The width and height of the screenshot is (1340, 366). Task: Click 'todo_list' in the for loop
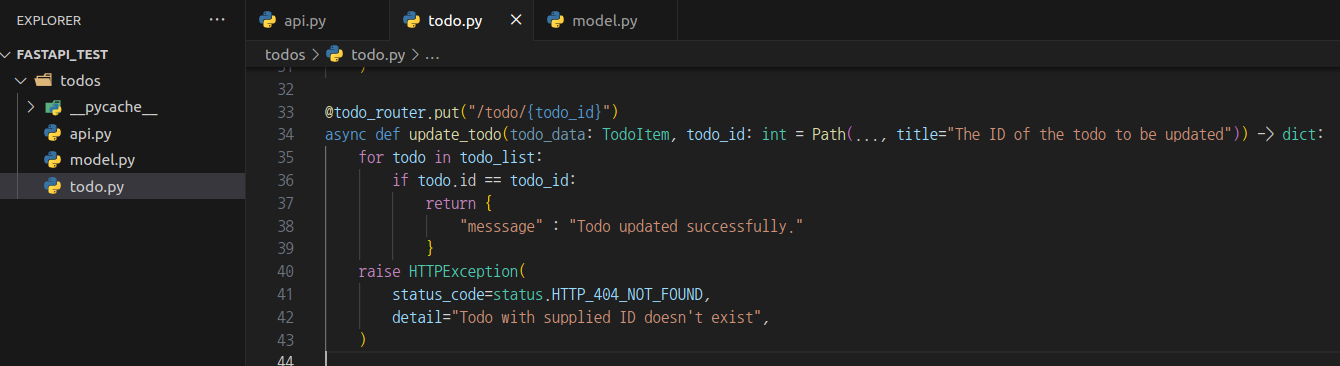(x=498, y=157)
